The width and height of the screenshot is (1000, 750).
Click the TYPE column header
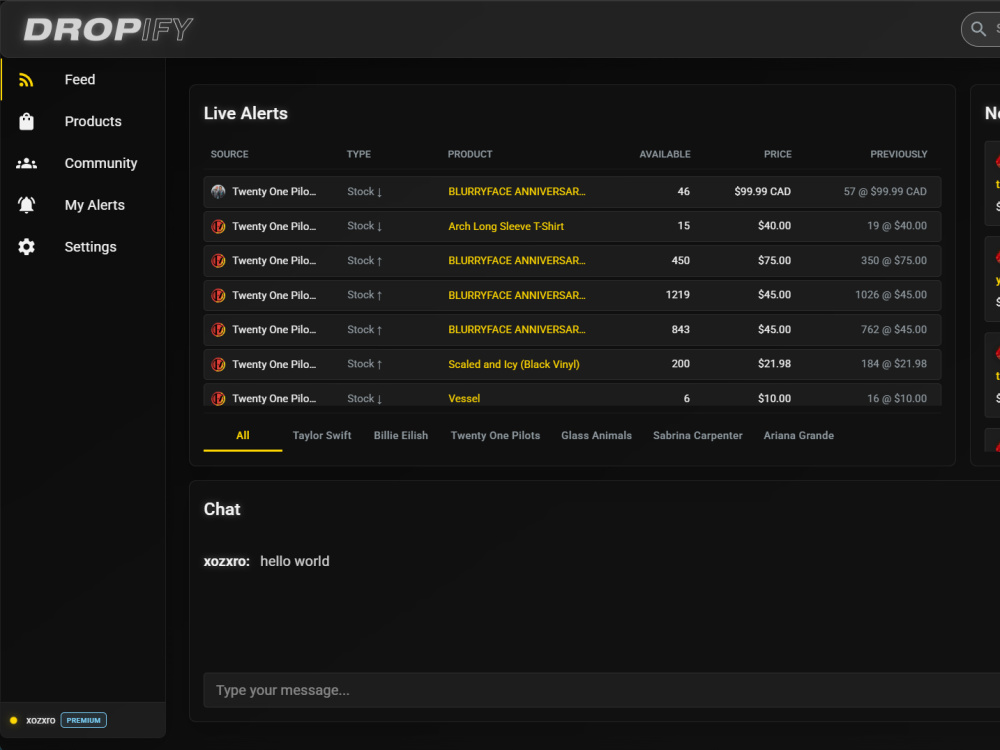coord(358,154)
